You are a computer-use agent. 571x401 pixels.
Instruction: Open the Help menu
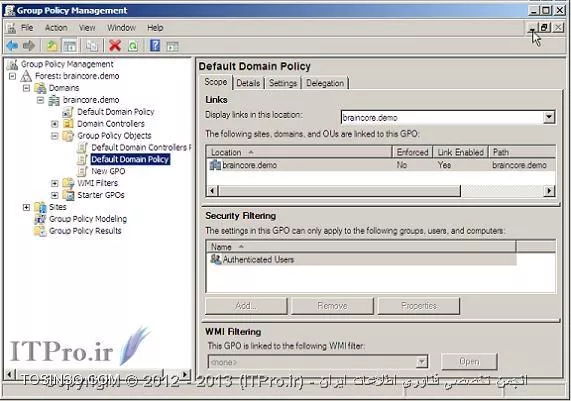coord(155,28)
